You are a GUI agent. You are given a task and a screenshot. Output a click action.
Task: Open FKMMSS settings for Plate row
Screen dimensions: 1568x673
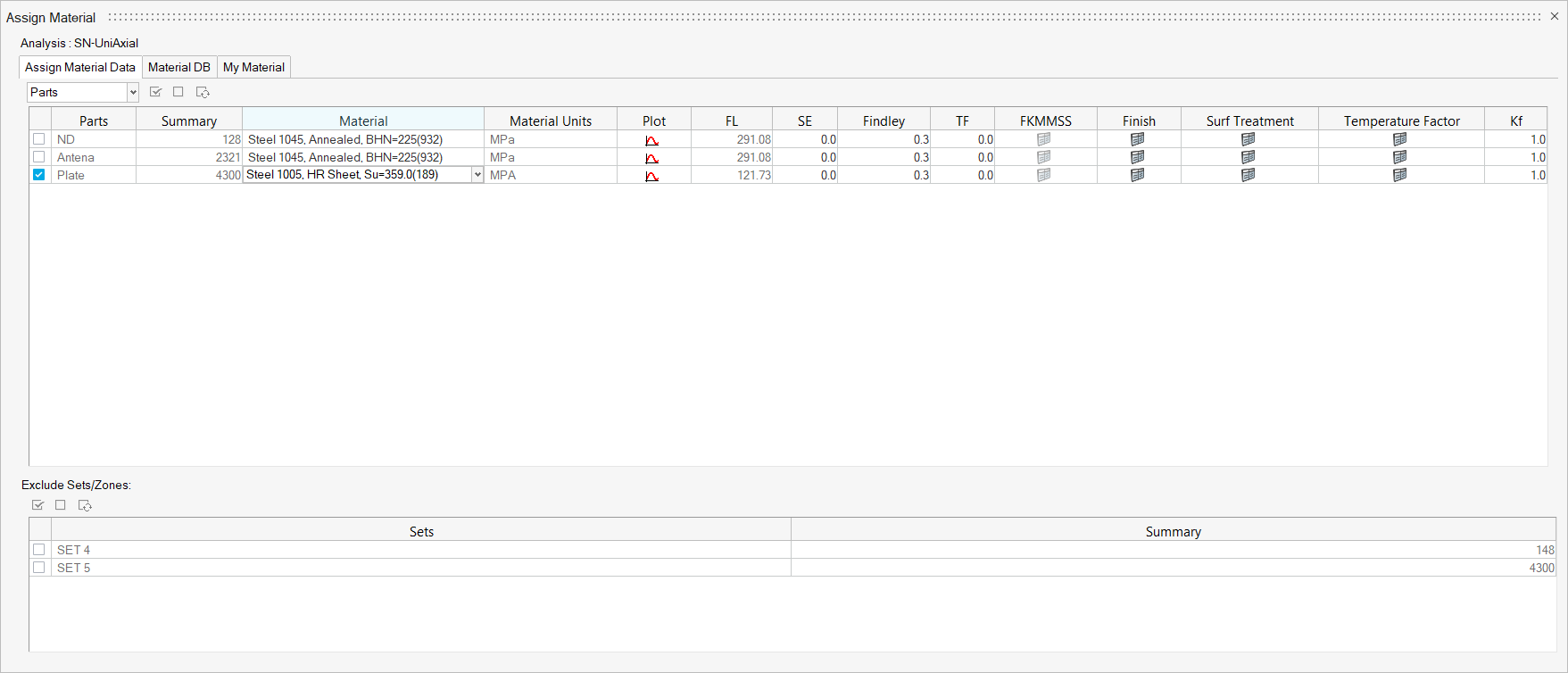1044,175
